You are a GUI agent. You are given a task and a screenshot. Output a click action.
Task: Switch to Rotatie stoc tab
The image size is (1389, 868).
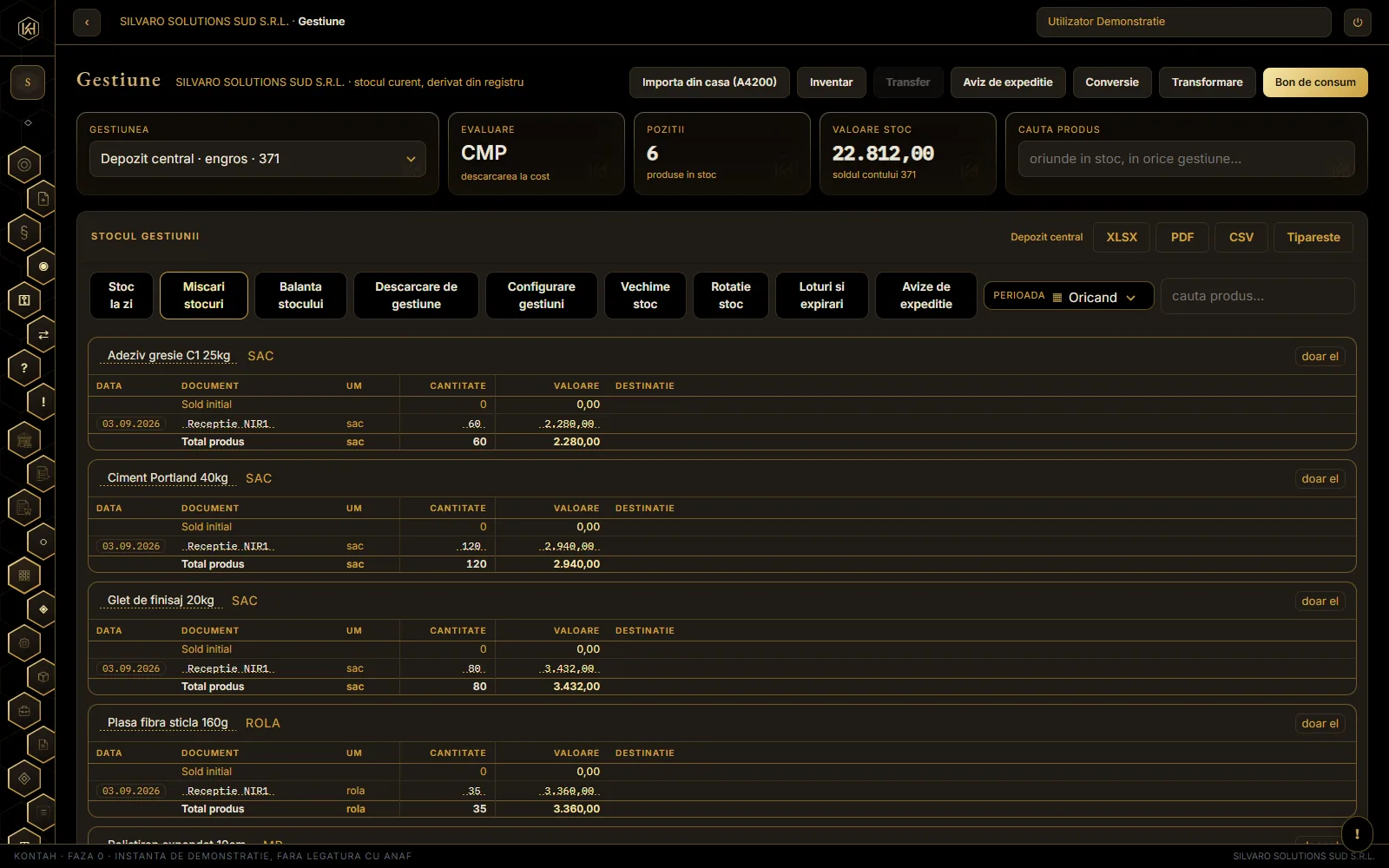(731, 296)
